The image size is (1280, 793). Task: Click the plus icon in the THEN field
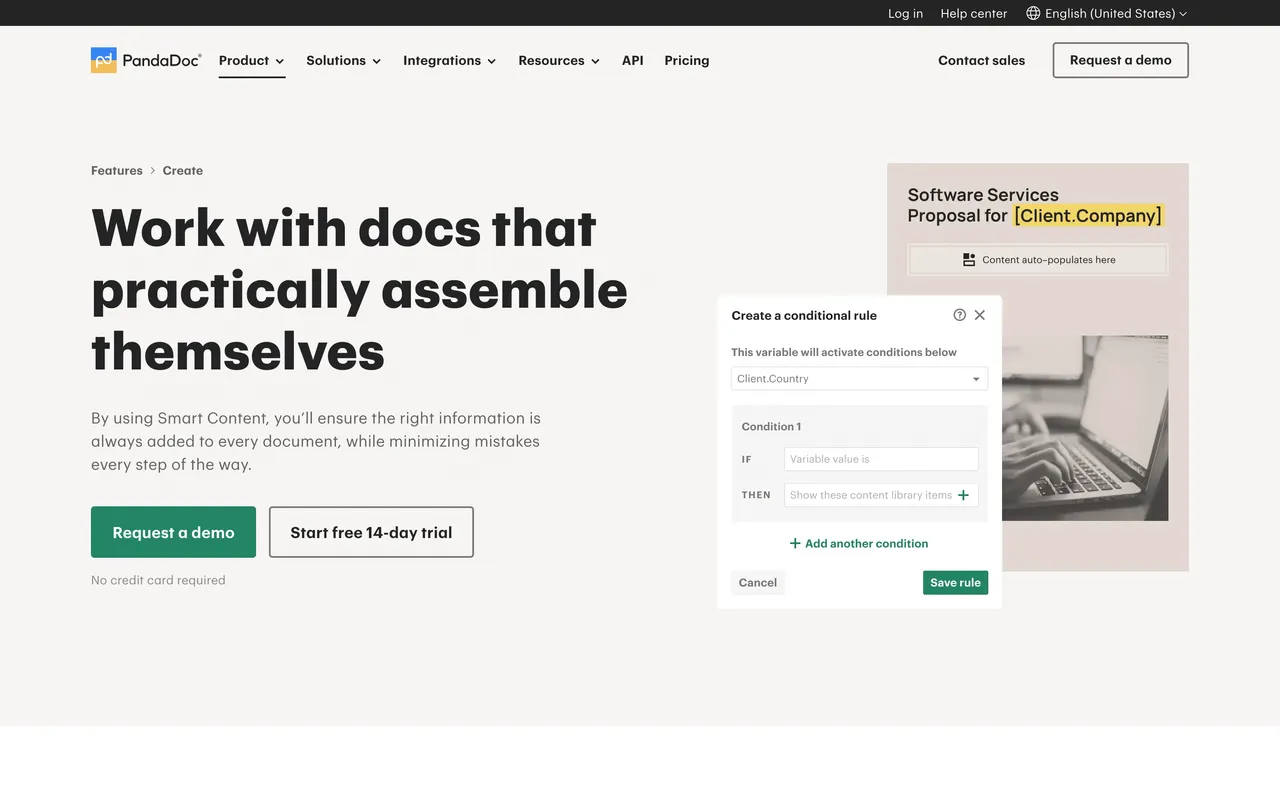point(963,494)
